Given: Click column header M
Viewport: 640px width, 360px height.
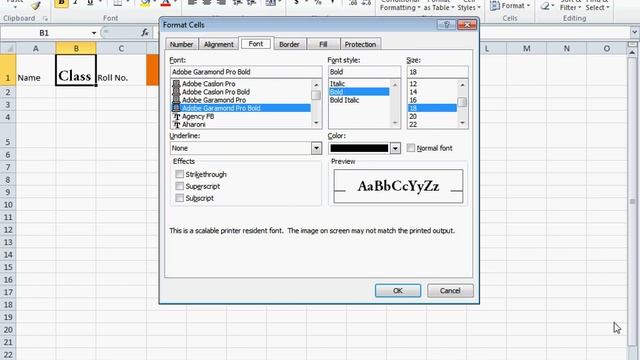Looking at the screenshot, I should tap(527, 49).
